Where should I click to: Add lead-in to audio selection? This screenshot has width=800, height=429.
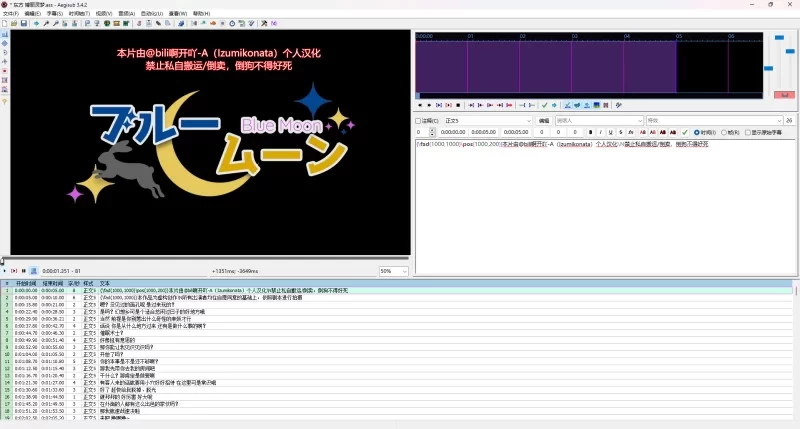pyautogui.click(x=522, y=105)
